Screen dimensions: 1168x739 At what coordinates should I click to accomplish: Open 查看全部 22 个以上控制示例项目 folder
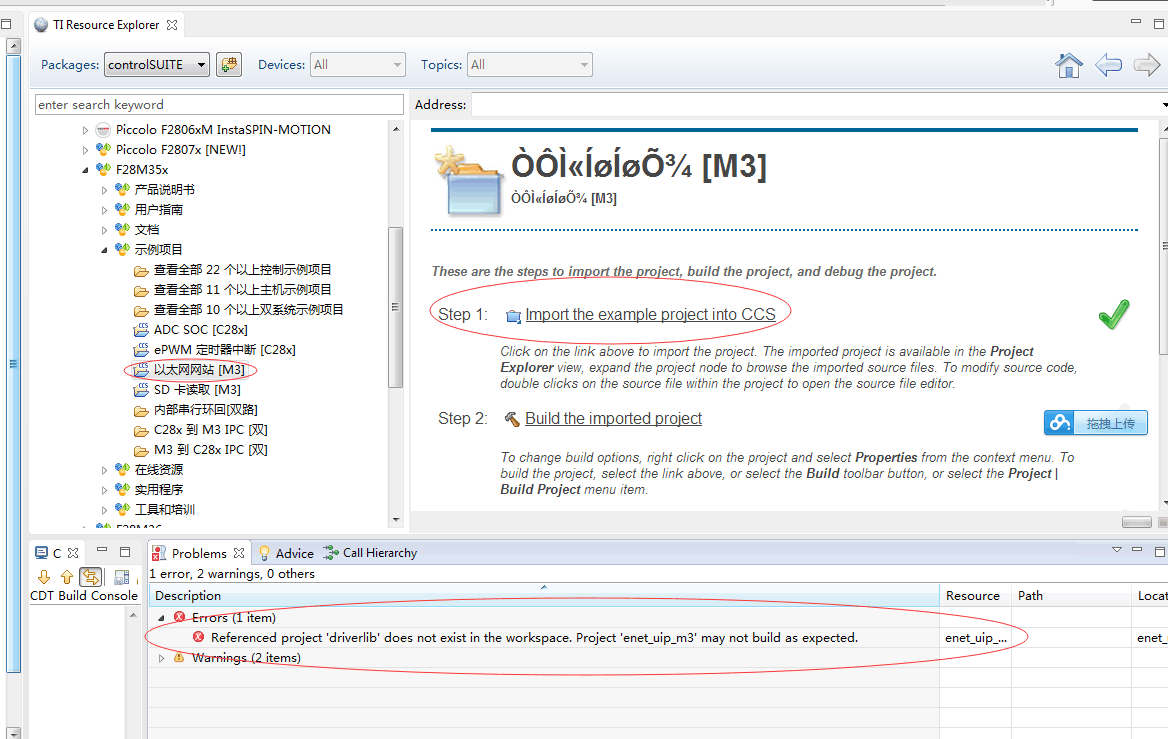coord(242,270)
